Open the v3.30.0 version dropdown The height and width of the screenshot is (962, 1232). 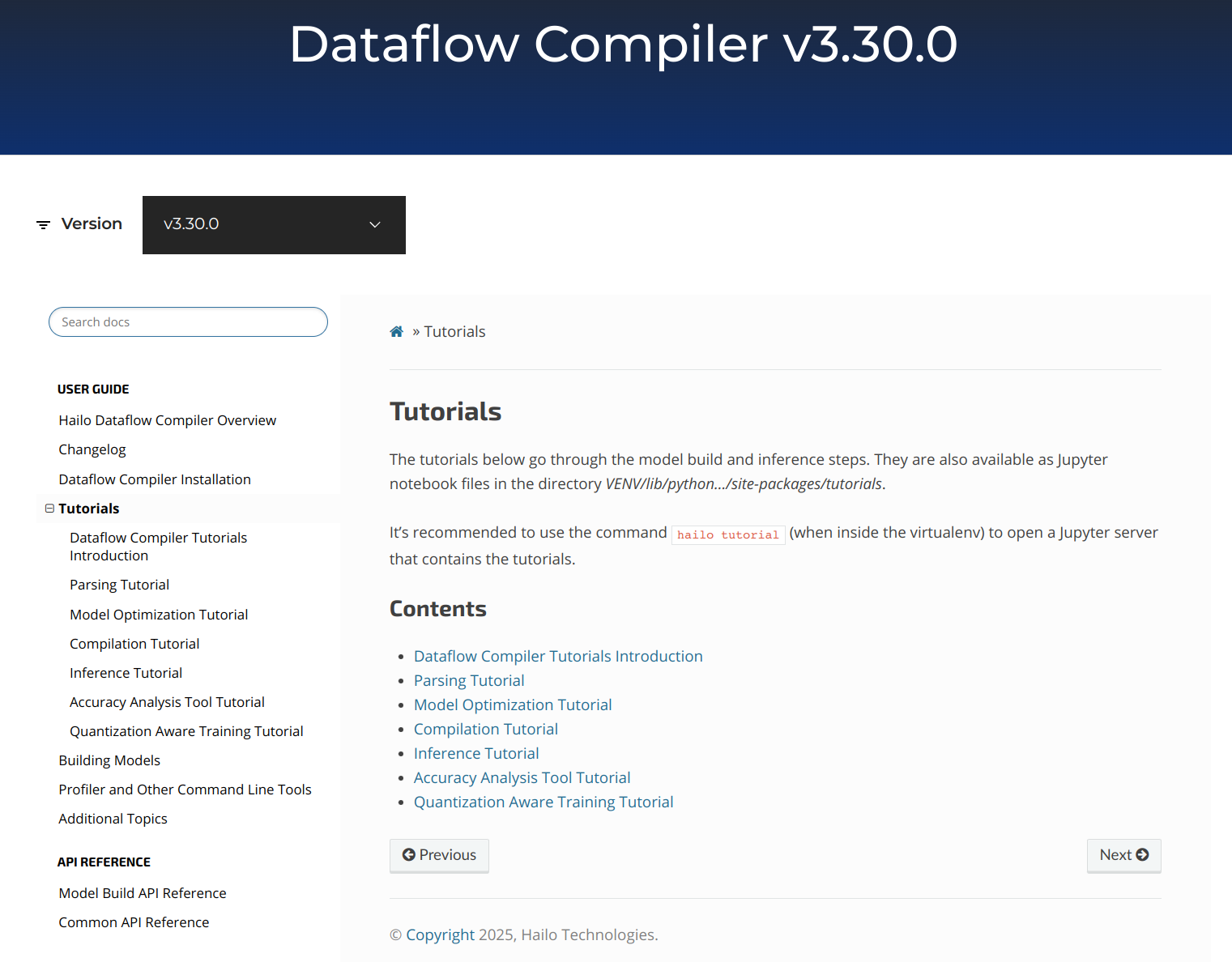pyautogui.click(x=274, y=224)
